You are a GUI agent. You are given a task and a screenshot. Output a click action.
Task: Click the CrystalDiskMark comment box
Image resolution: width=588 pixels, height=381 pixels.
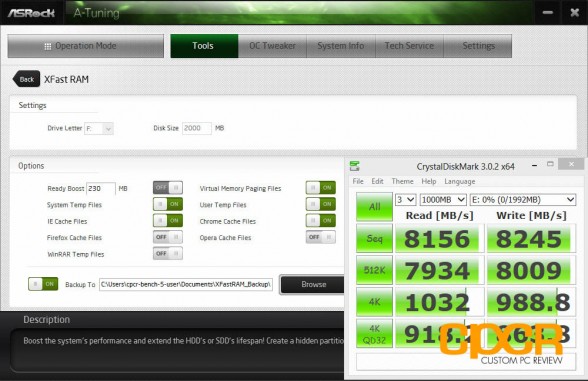click(466, 362)
